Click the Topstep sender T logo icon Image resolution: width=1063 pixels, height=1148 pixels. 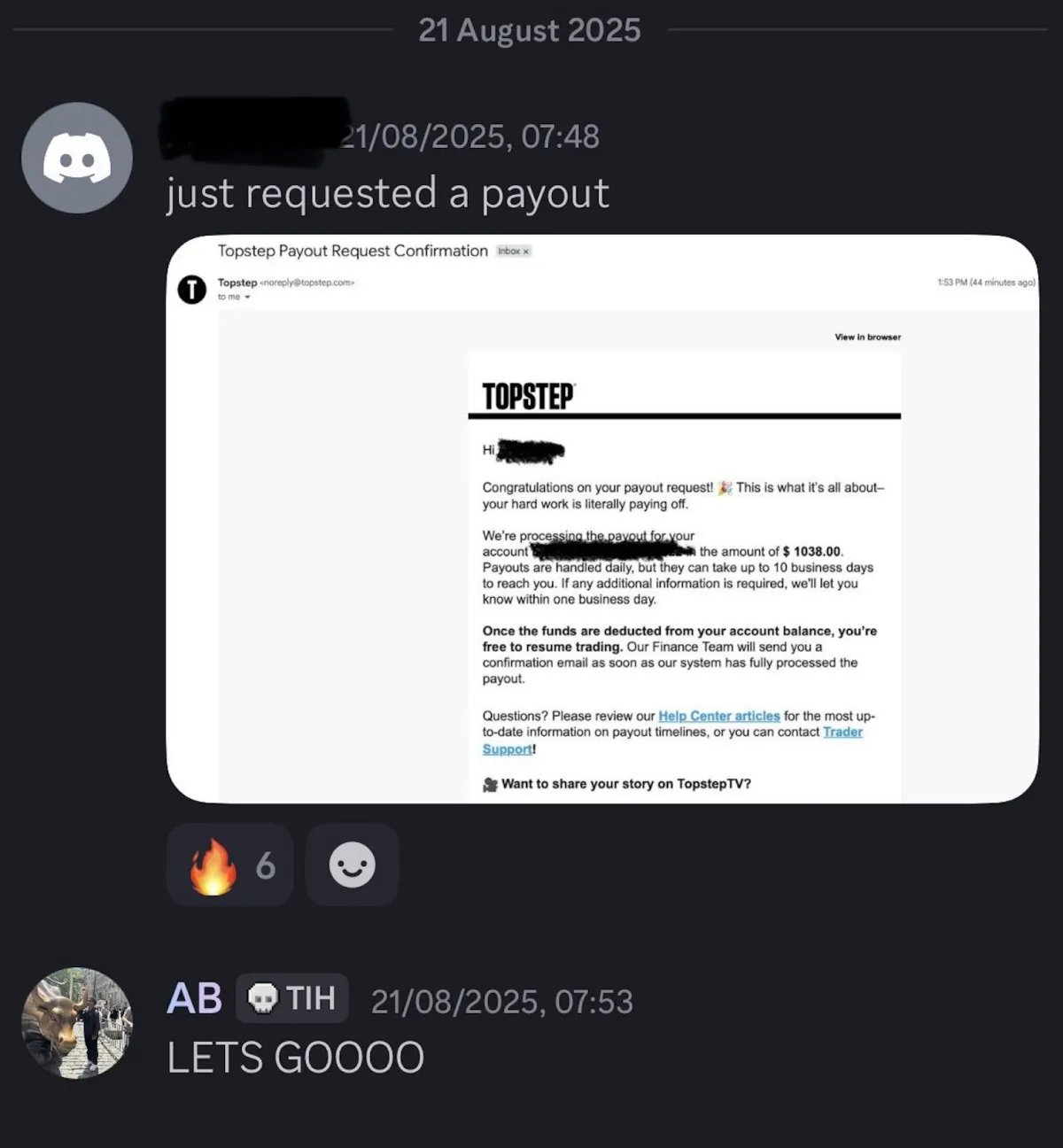(x=191, y=290)
